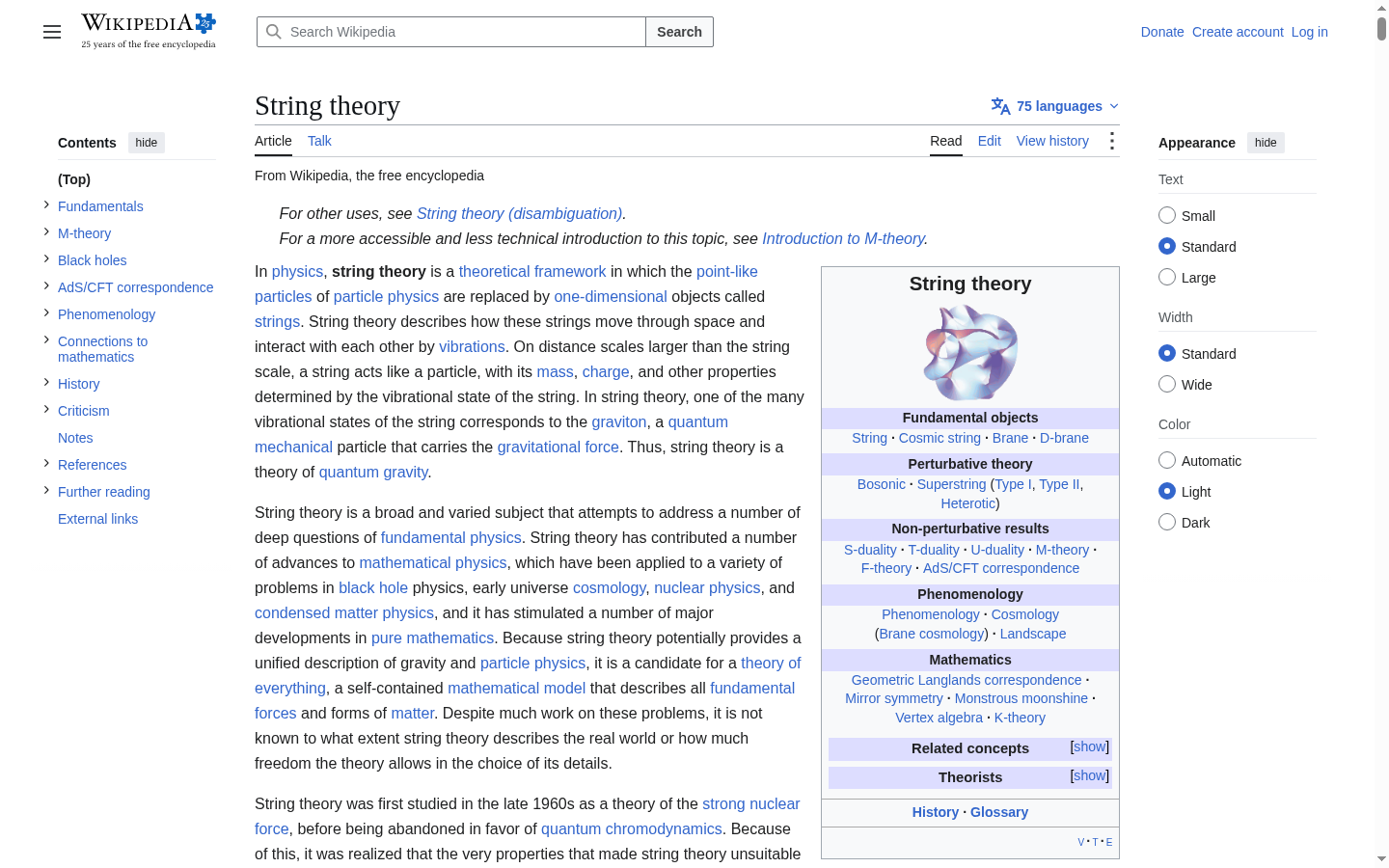Open the View history tab
The width and height of the screenshot is (1389, 868).
1052,141
